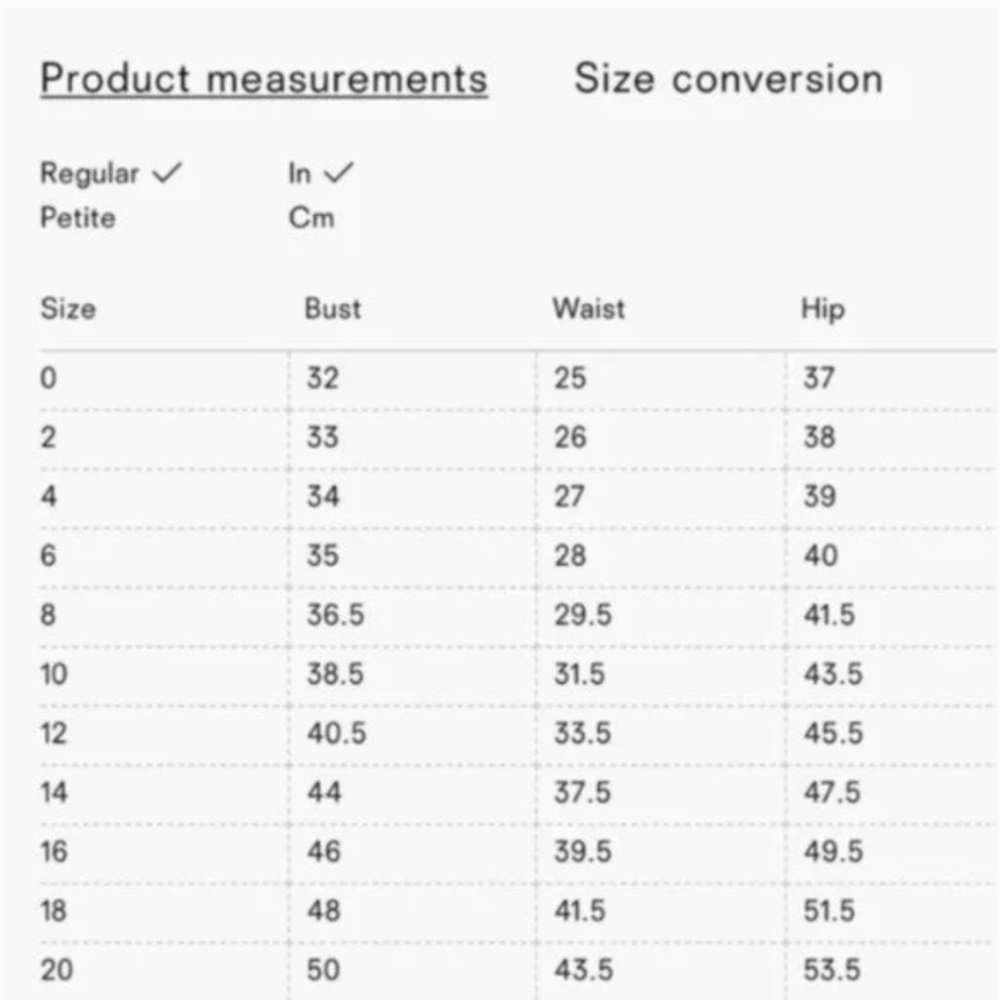Click the waist value 25
Viewport: 1000px width, 1000px height.
click(x=570, y=378)
